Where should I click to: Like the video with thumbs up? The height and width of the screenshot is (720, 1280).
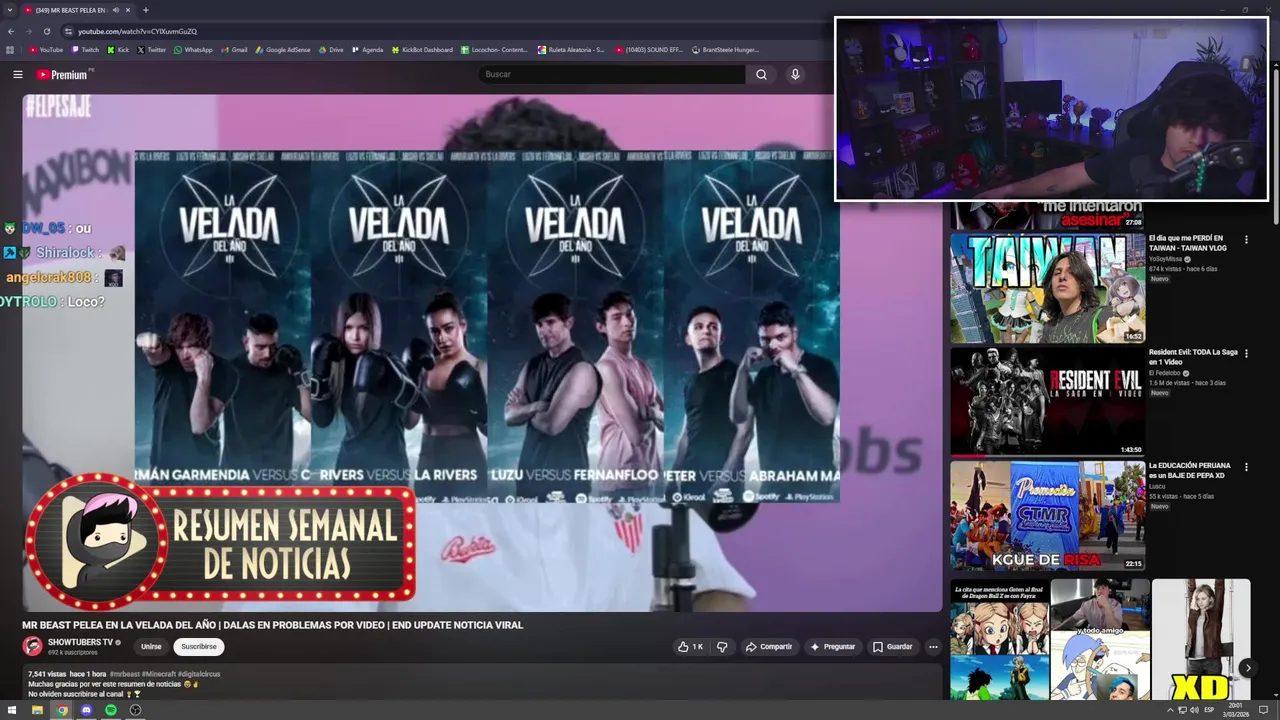(690, 647)
